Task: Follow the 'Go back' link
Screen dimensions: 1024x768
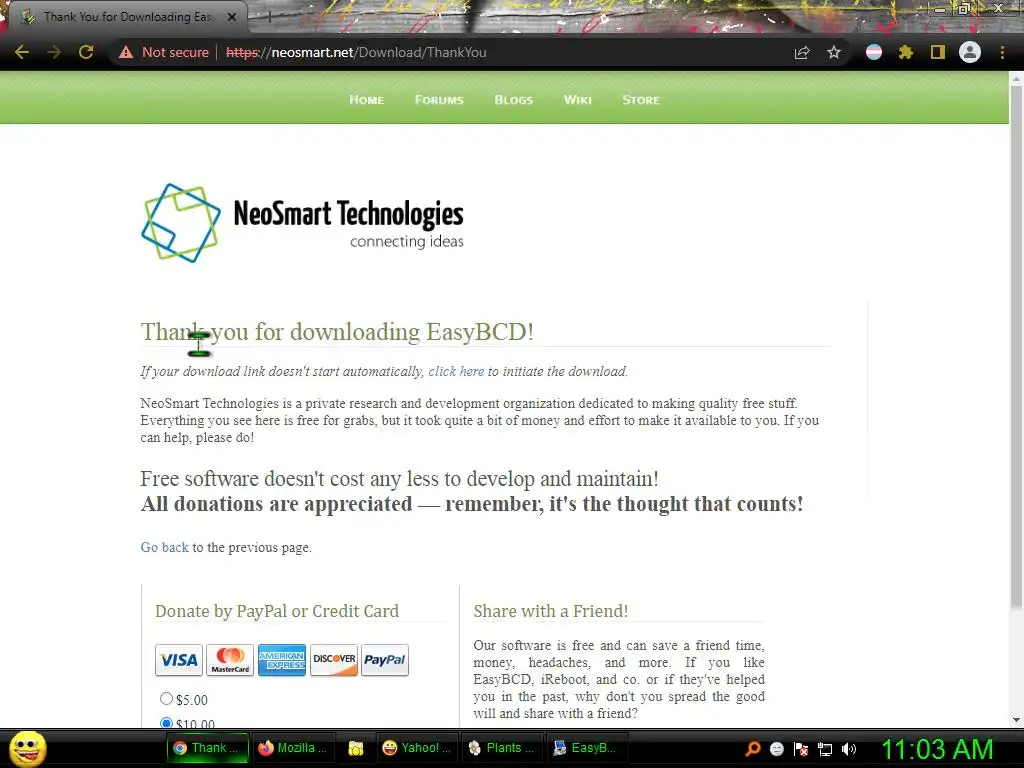Action: coord(165,547)
